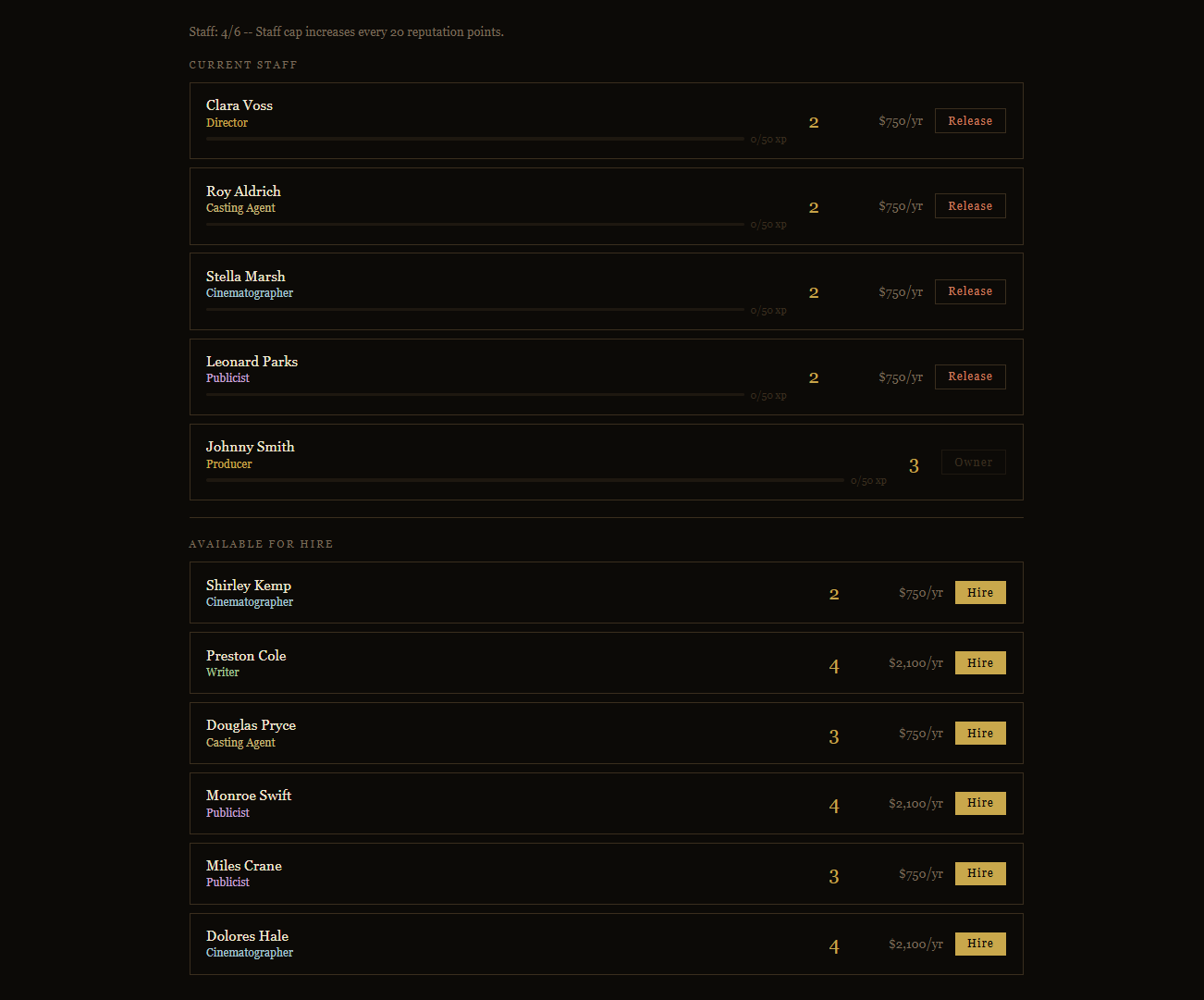
Task: Click Johnny Smith's XP progress bar
Action: [524, 480]
